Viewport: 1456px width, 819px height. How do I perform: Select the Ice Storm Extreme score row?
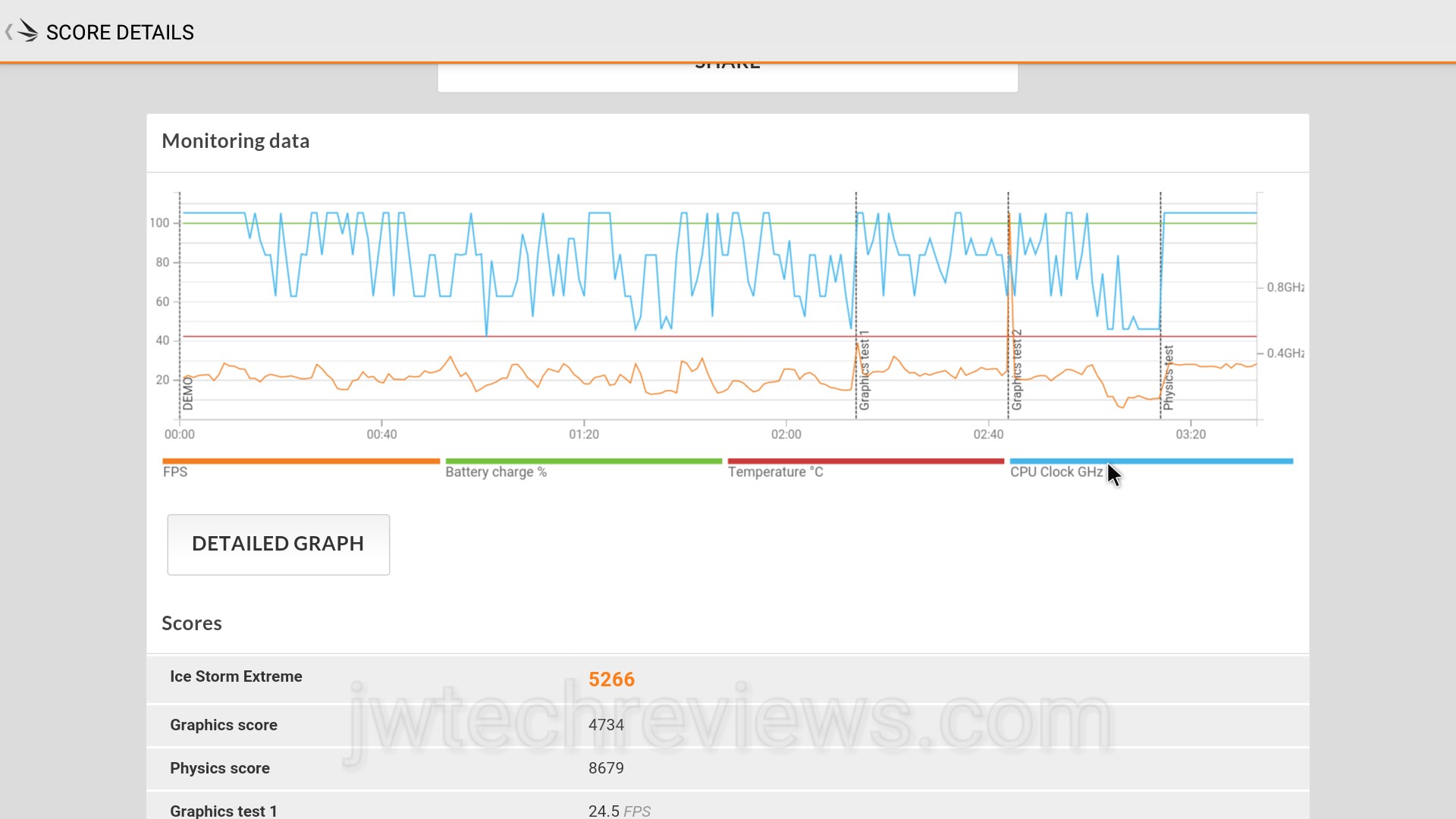pos(236,677)
